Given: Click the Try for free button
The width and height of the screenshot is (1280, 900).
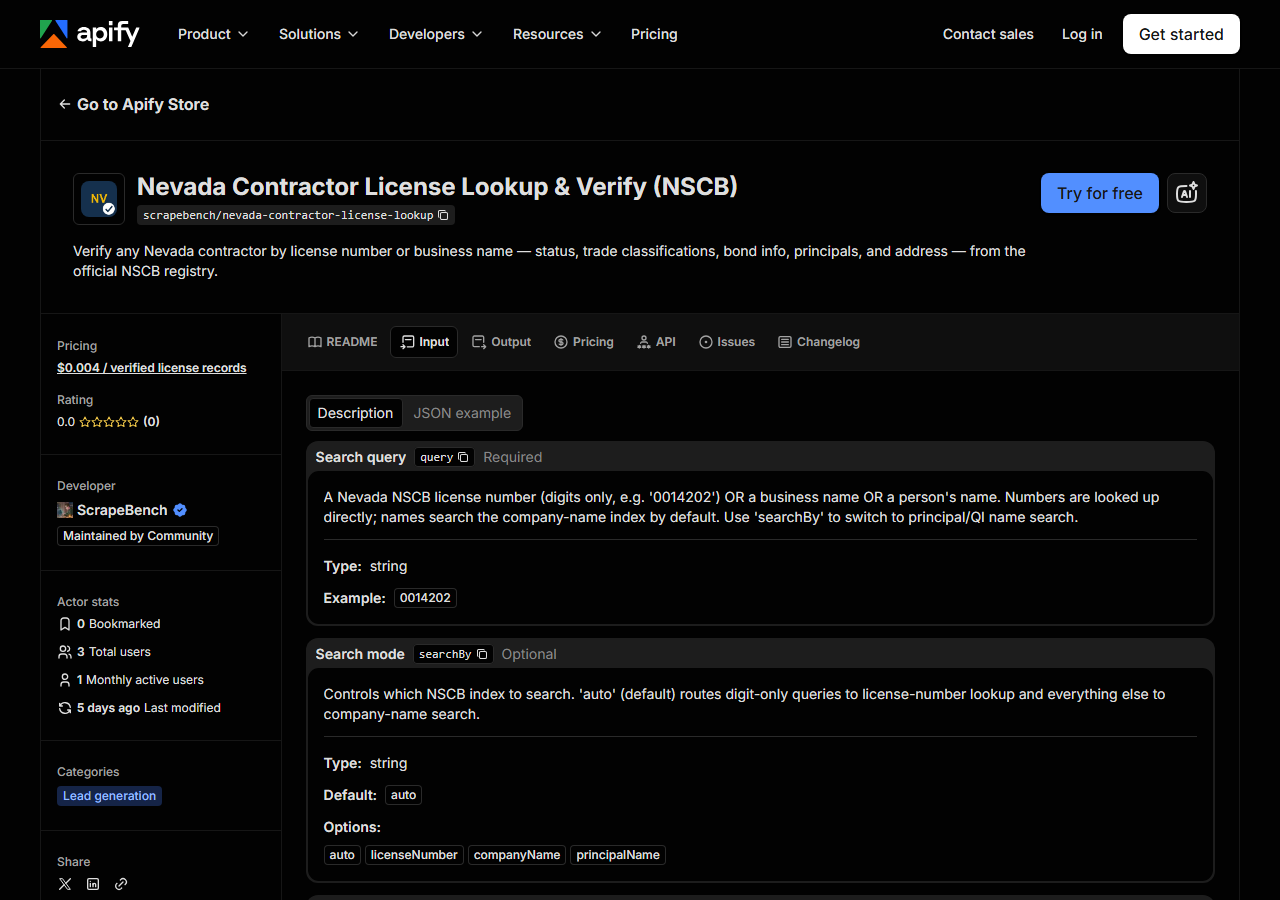Looking at the screenshot, I should (x=1100, y=193).
